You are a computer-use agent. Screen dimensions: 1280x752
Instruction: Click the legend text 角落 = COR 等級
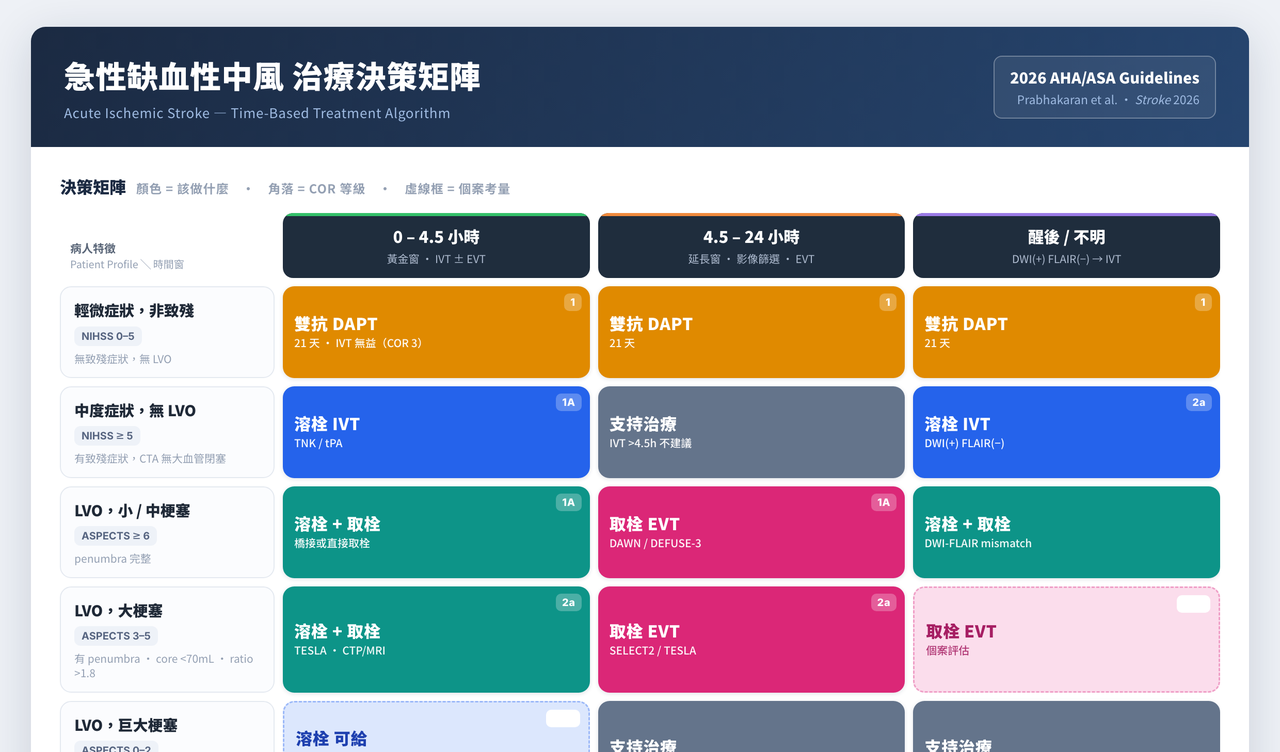click(316, 189)
